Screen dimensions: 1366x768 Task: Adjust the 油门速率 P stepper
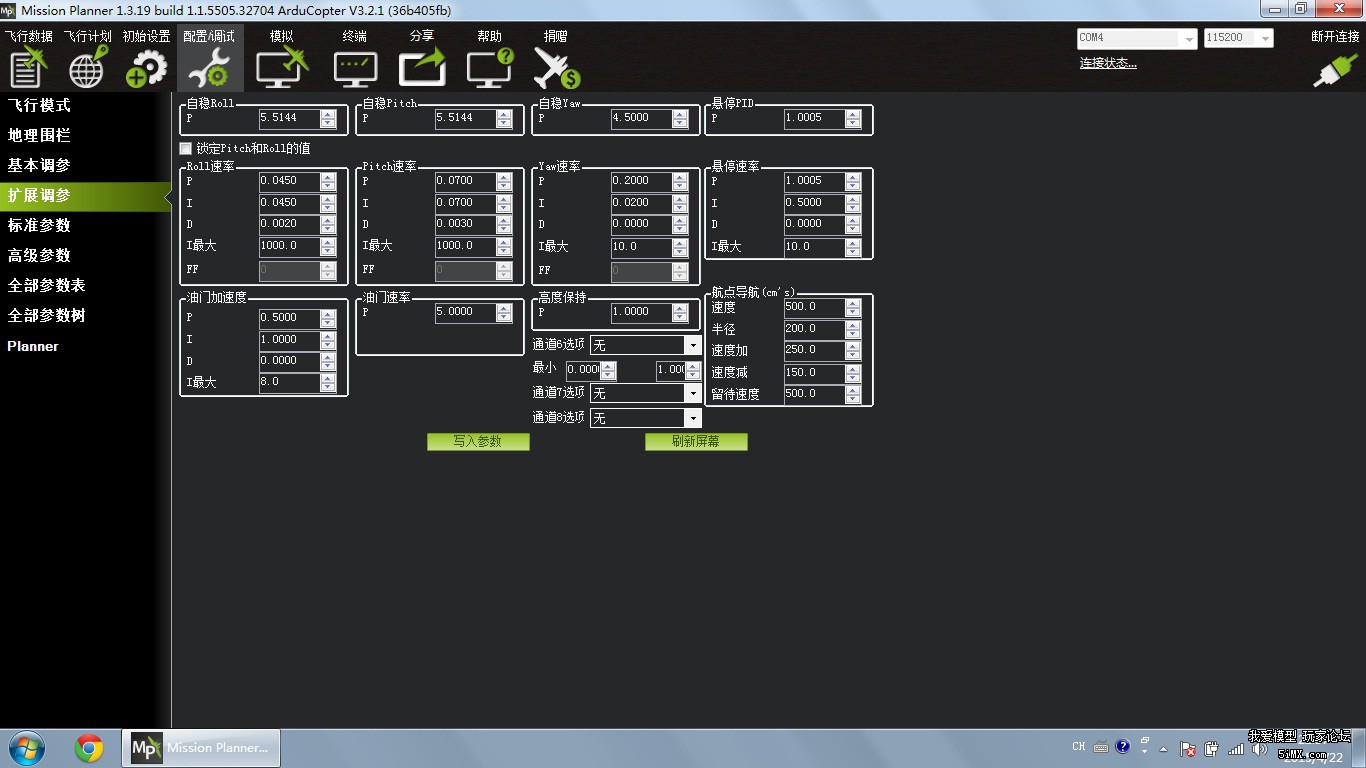504,312
